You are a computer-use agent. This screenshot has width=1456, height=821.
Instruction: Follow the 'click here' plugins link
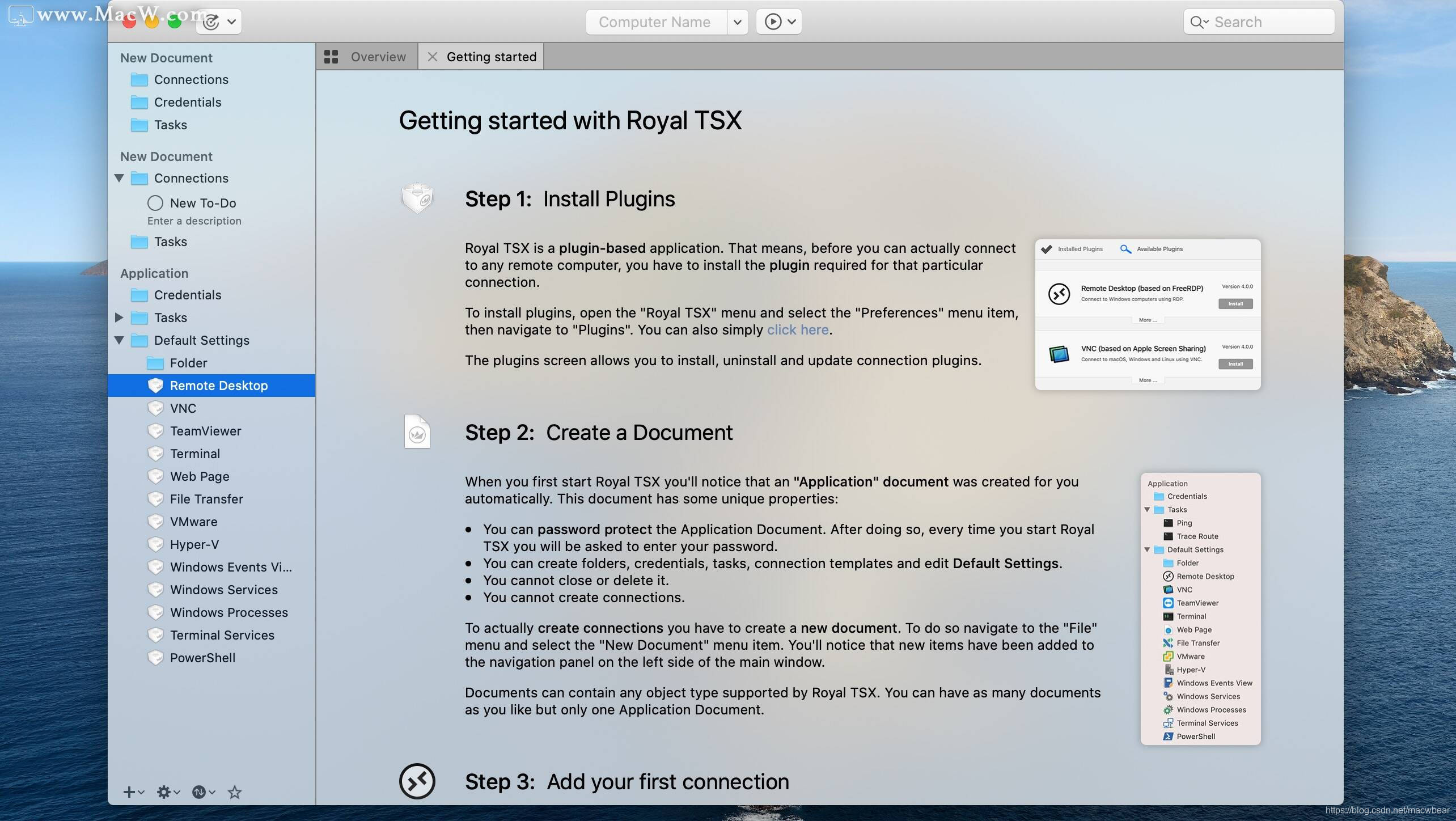[x=798, y=330]
